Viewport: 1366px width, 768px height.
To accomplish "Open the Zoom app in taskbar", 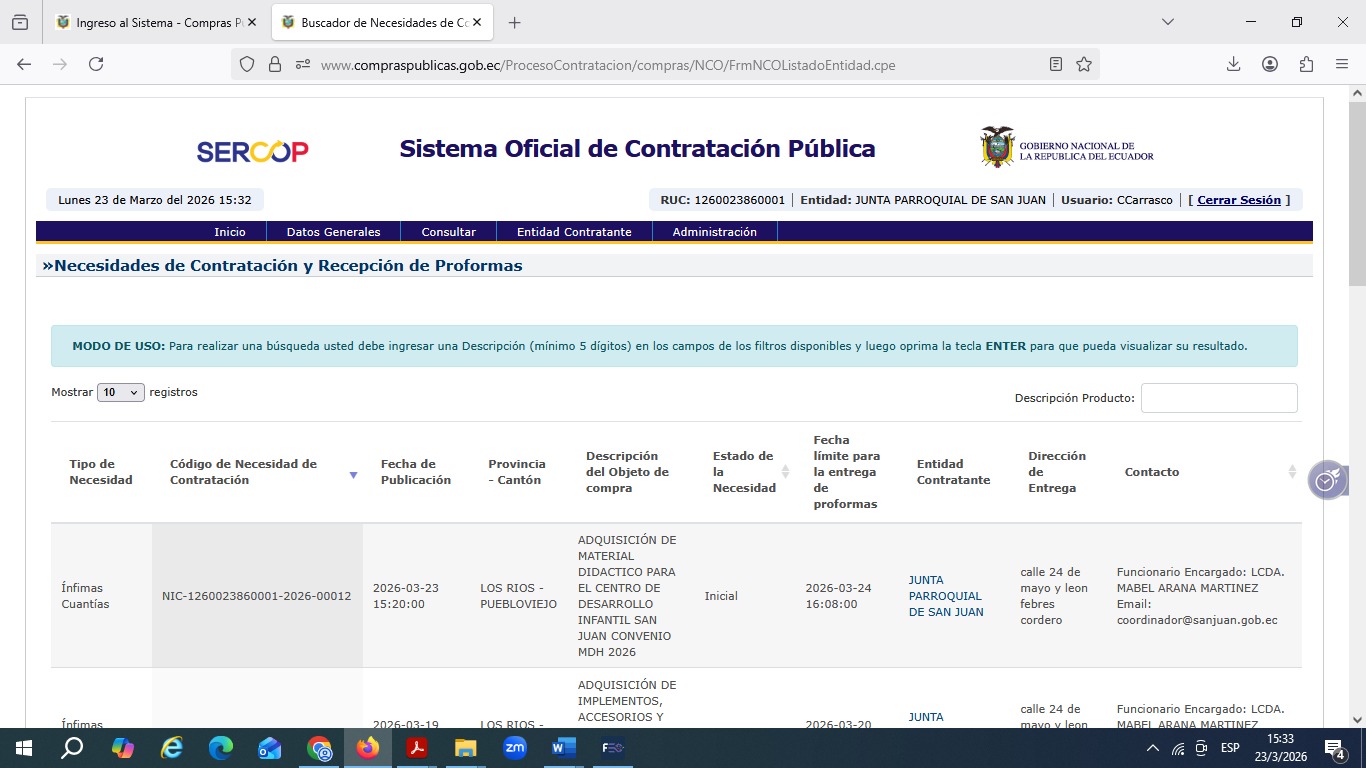I will pos(515,747).
